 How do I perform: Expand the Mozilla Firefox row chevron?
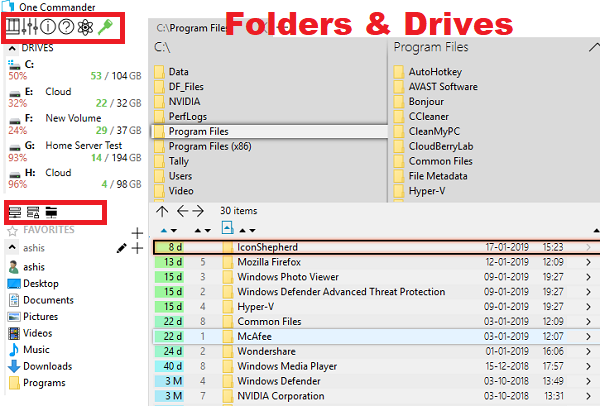point(588,262)
